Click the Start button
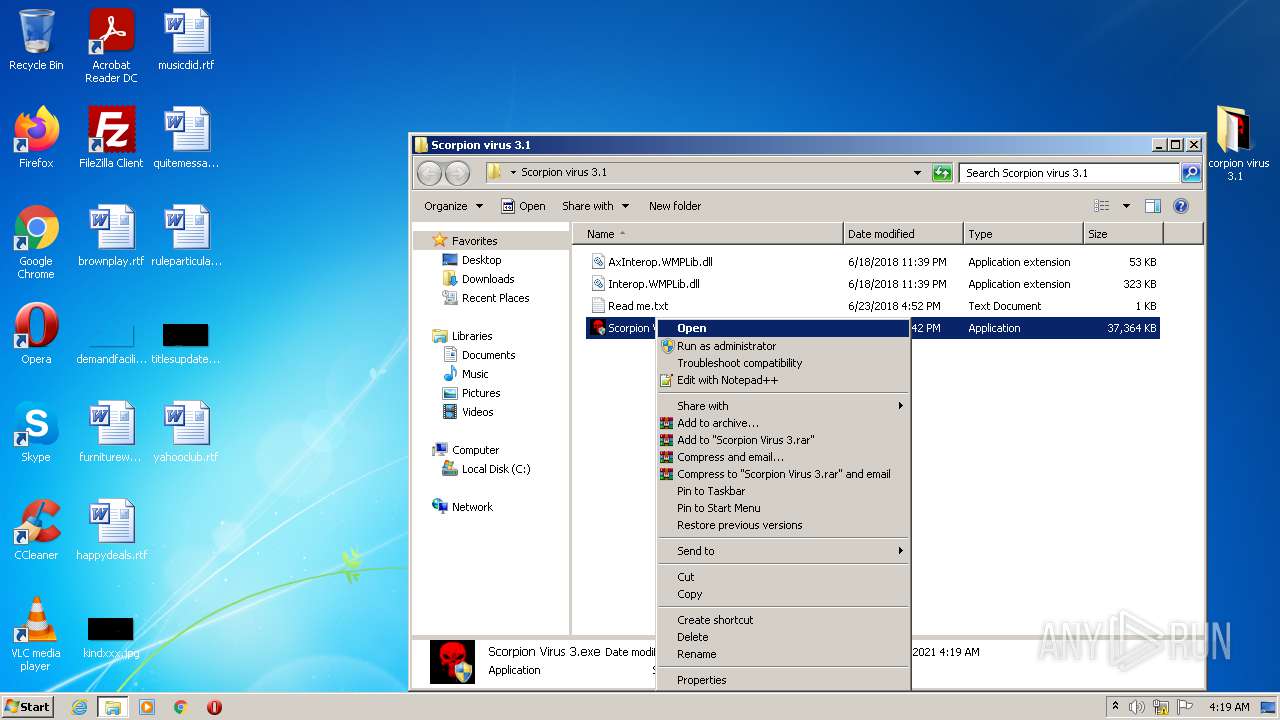This screenshot has width=1280, height=720. [28, 707]
